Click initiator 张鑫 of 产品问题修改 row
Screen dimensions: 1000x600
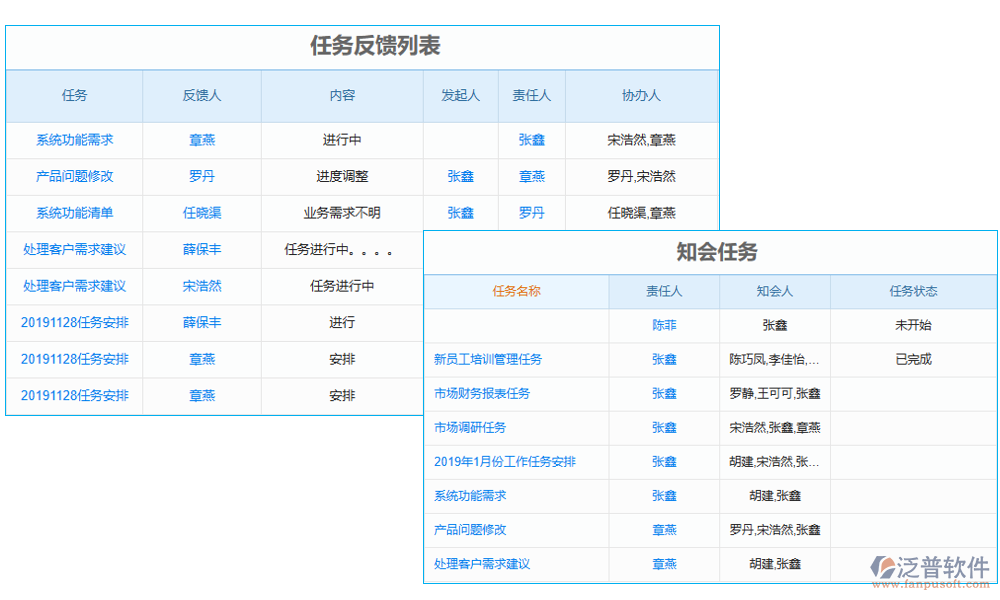point(460,176)
